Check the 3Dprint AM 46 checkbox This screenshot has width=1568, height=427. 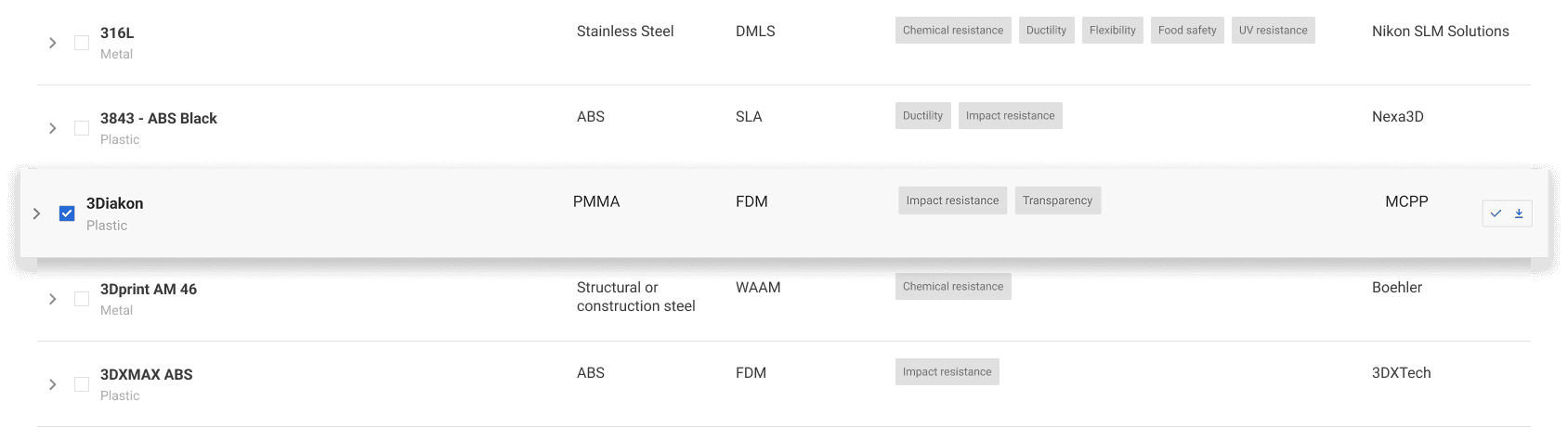point(82,299)
